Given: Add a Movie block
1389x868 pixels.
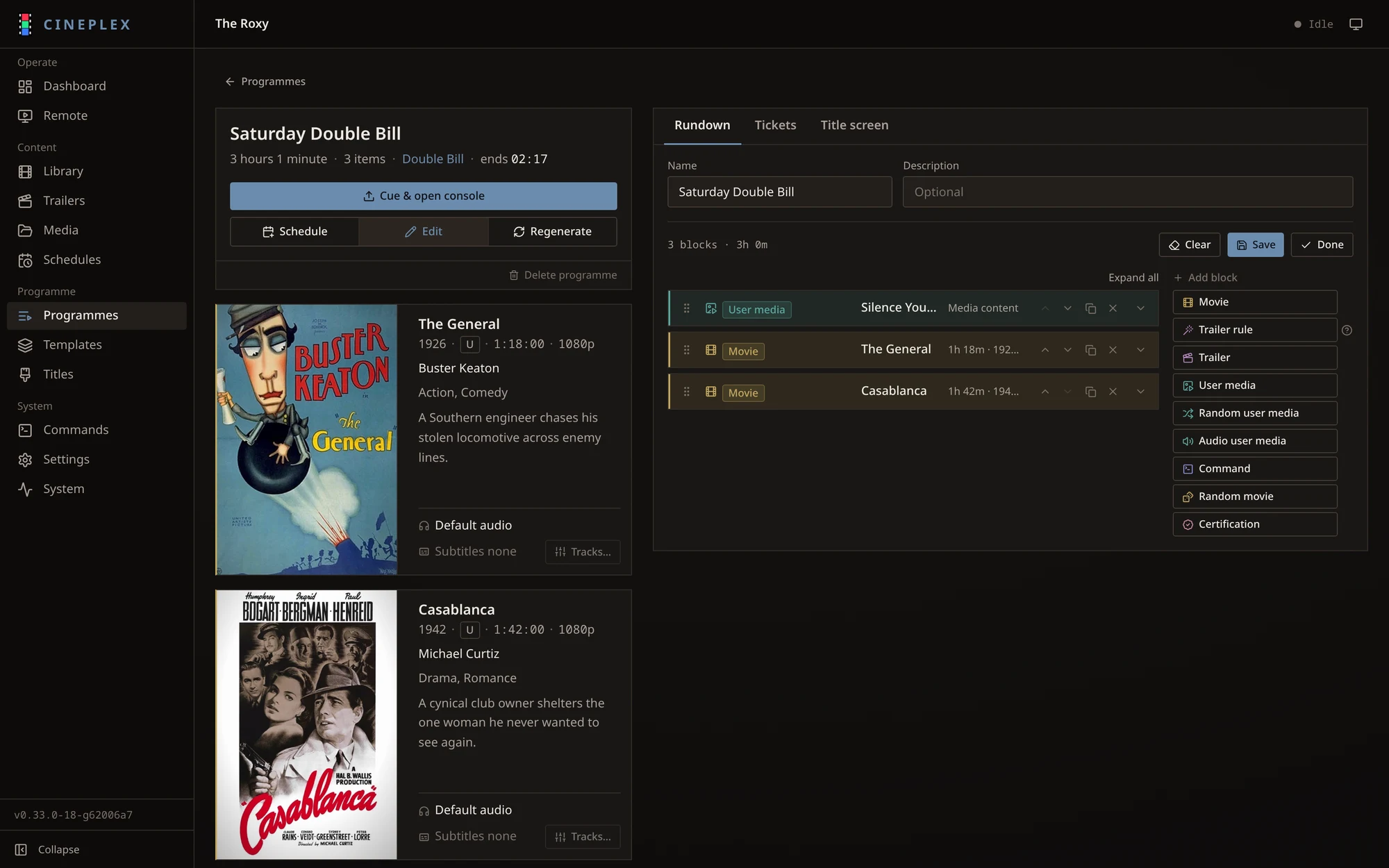Looking at the screenshot, I should click(x=1255, y=302).
